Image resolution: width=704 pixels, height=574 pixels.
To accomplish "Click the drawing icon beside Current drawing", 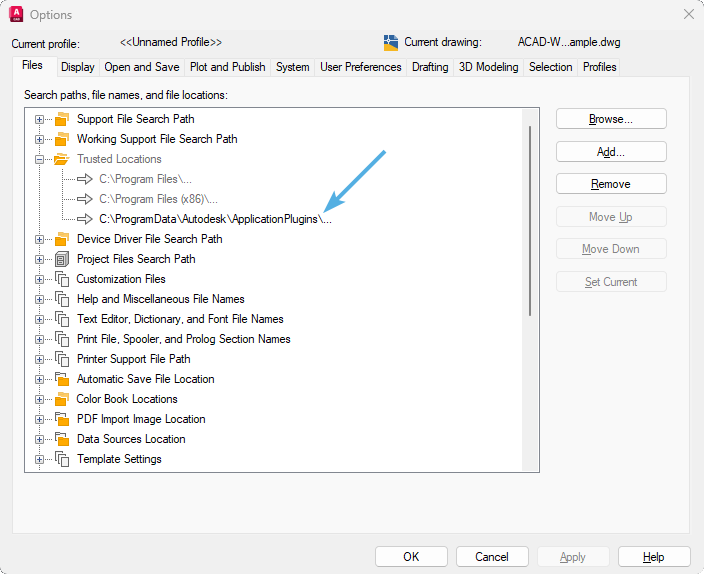I will coord(391,43).
